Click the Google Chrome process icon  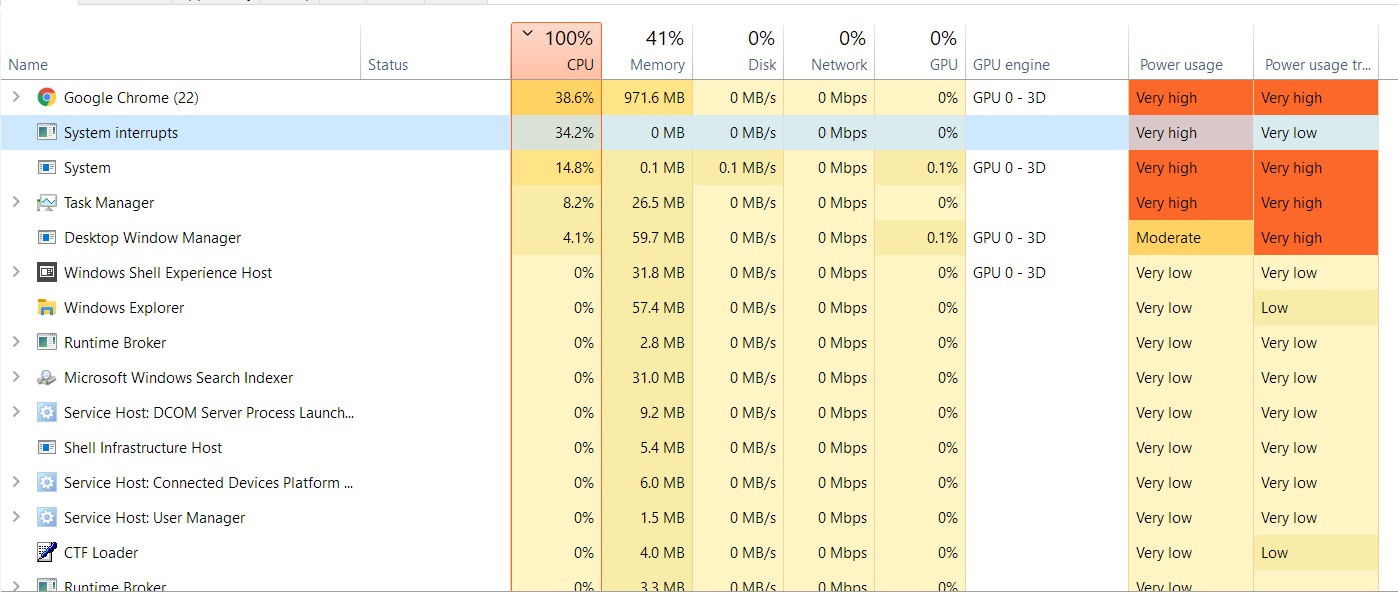[46, 98]
